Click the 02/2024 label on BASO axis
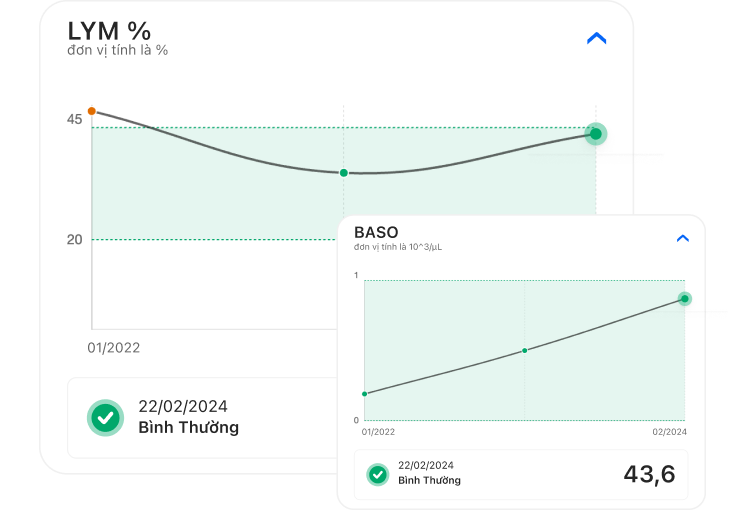 click(668, 432)
